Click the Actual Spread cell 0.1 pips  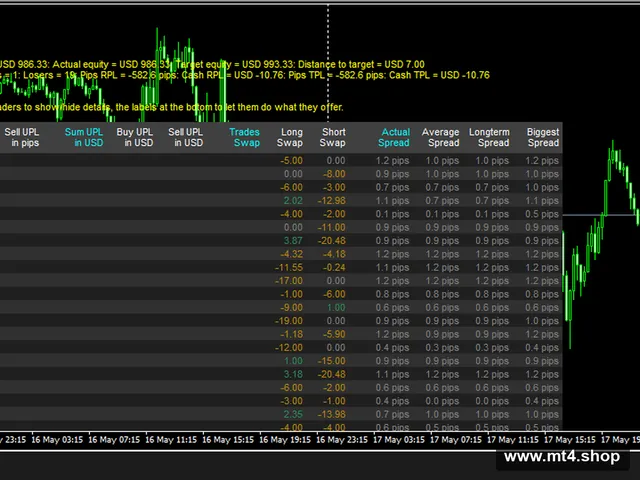click(x=392, y=214)
